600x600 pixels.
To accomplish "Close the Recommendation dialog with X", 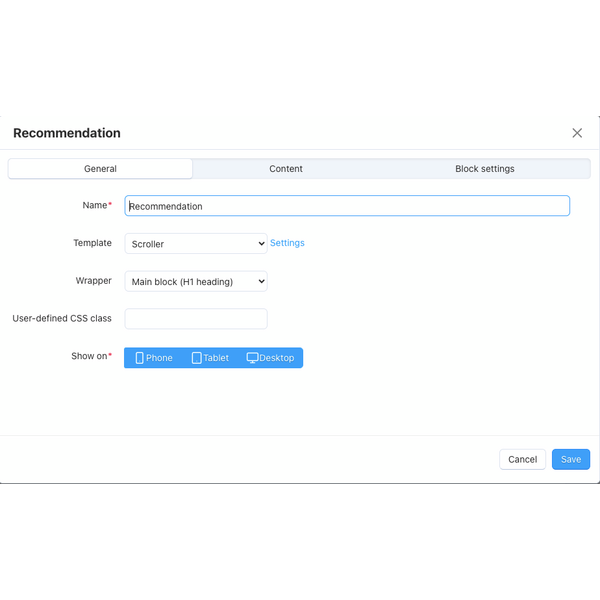I will click(577, 133).
